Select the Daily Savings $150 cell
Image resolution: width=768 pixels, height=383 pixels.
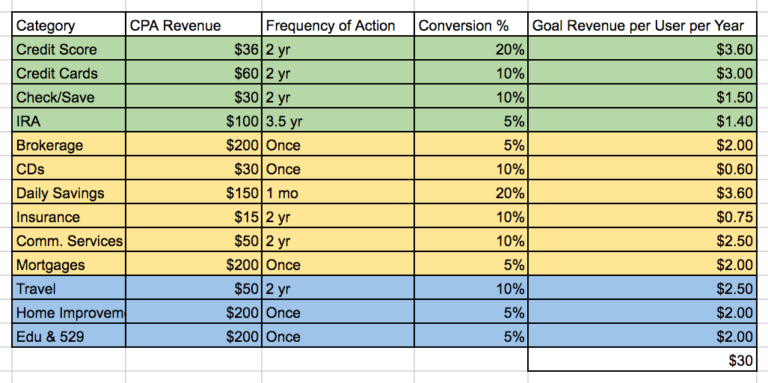pyautogui.click(x=193, y=193)
